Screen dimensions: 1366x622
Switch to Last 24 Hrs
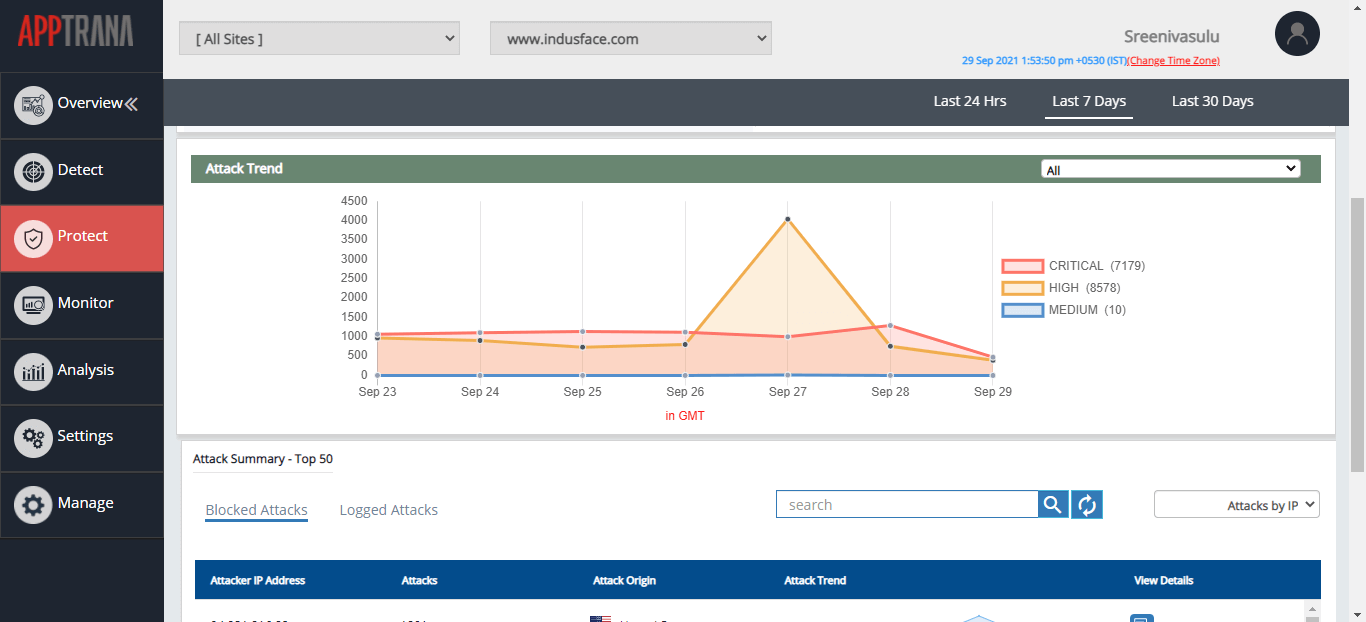click(970, 101)
